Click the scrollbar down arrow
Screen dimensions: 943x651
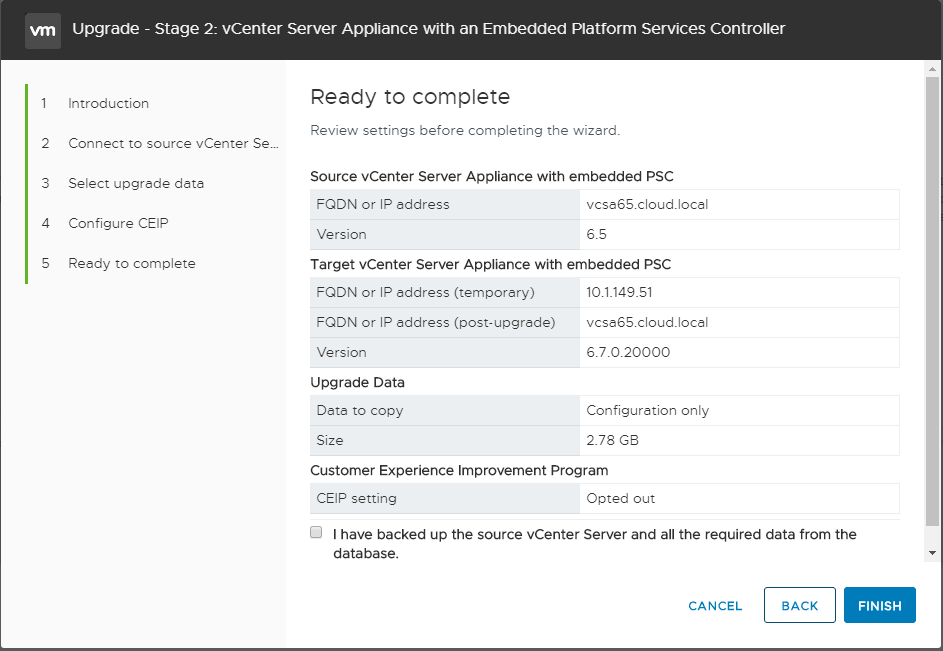(x=932, y=553)
